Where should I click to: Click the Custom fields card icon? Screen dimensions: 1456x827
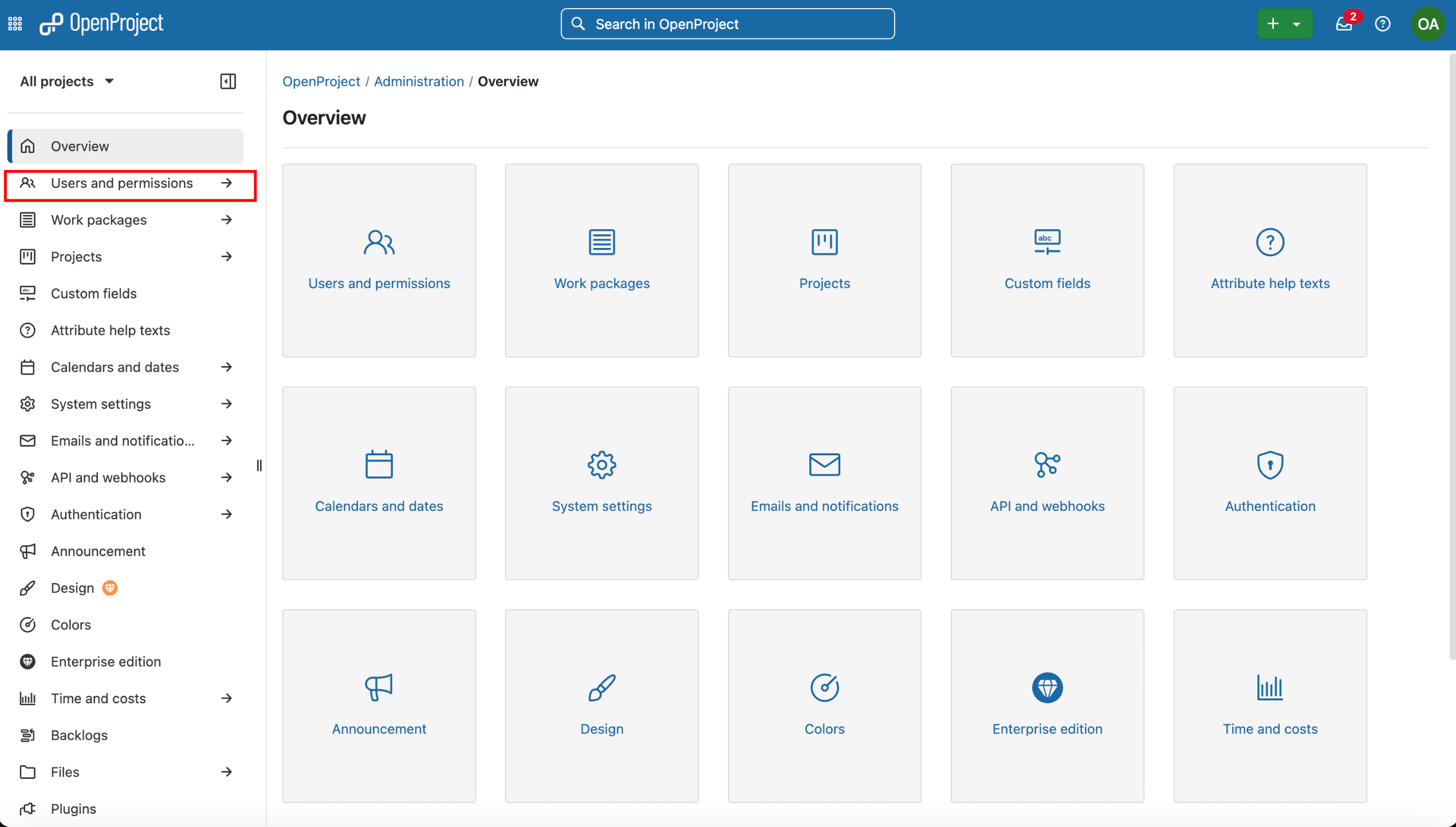pos(1048,242)
